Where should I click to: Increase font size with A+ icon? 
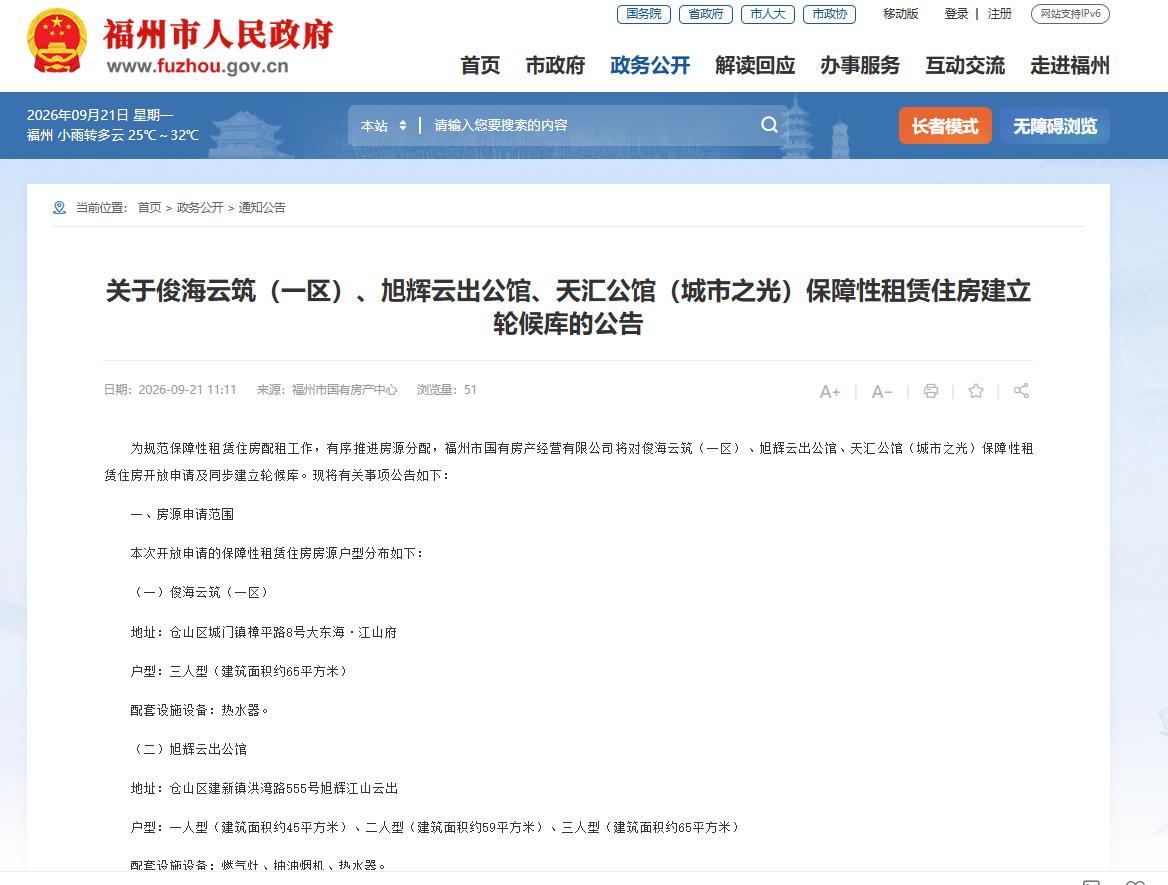coord(830,392)
